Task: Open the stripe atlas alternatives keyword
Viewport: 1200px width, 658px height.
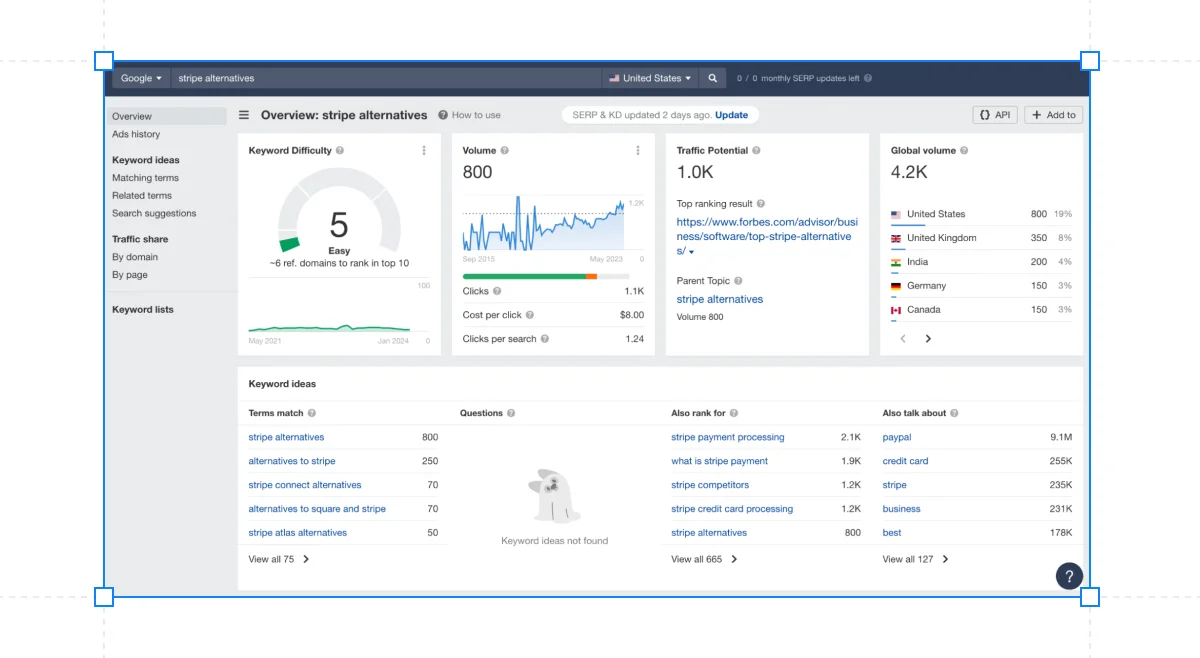Action: pos(298,533)
